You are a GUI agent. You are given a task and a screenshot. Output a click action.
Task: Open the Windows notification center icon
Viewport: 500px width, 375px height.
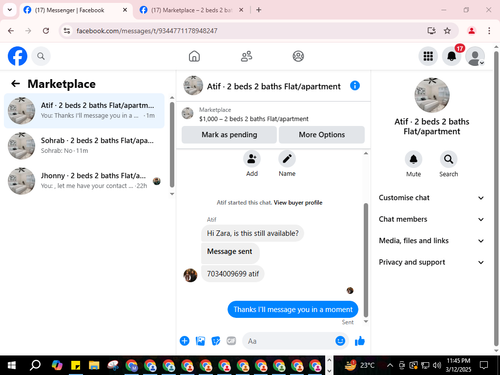(x=484, y=366)
